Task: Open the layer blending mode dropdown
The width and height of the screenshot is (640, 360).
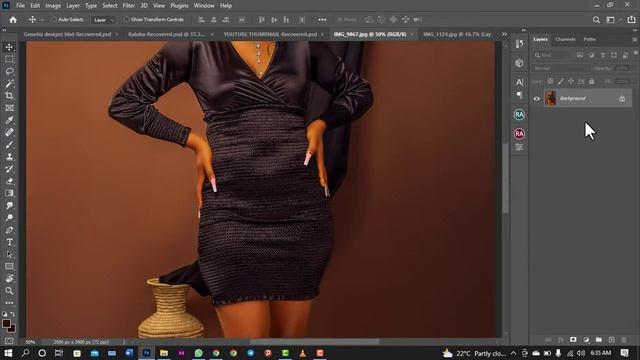Action: tap(561, 68)
